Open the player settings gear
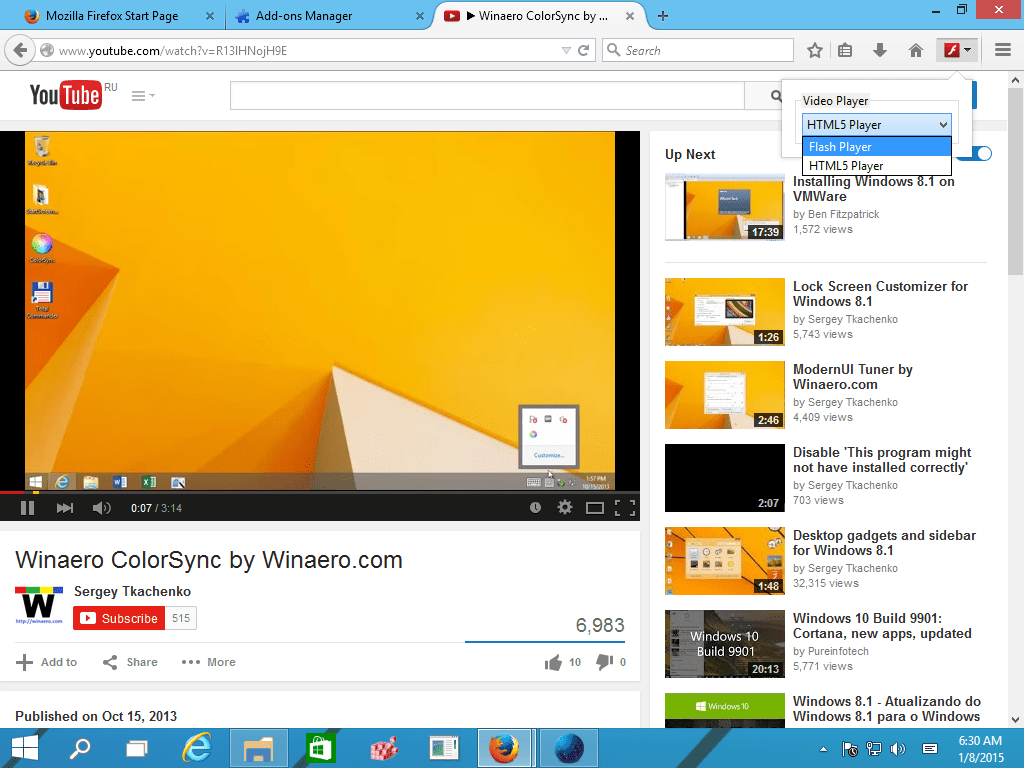The image size is (1024, 768). (564, 507)
